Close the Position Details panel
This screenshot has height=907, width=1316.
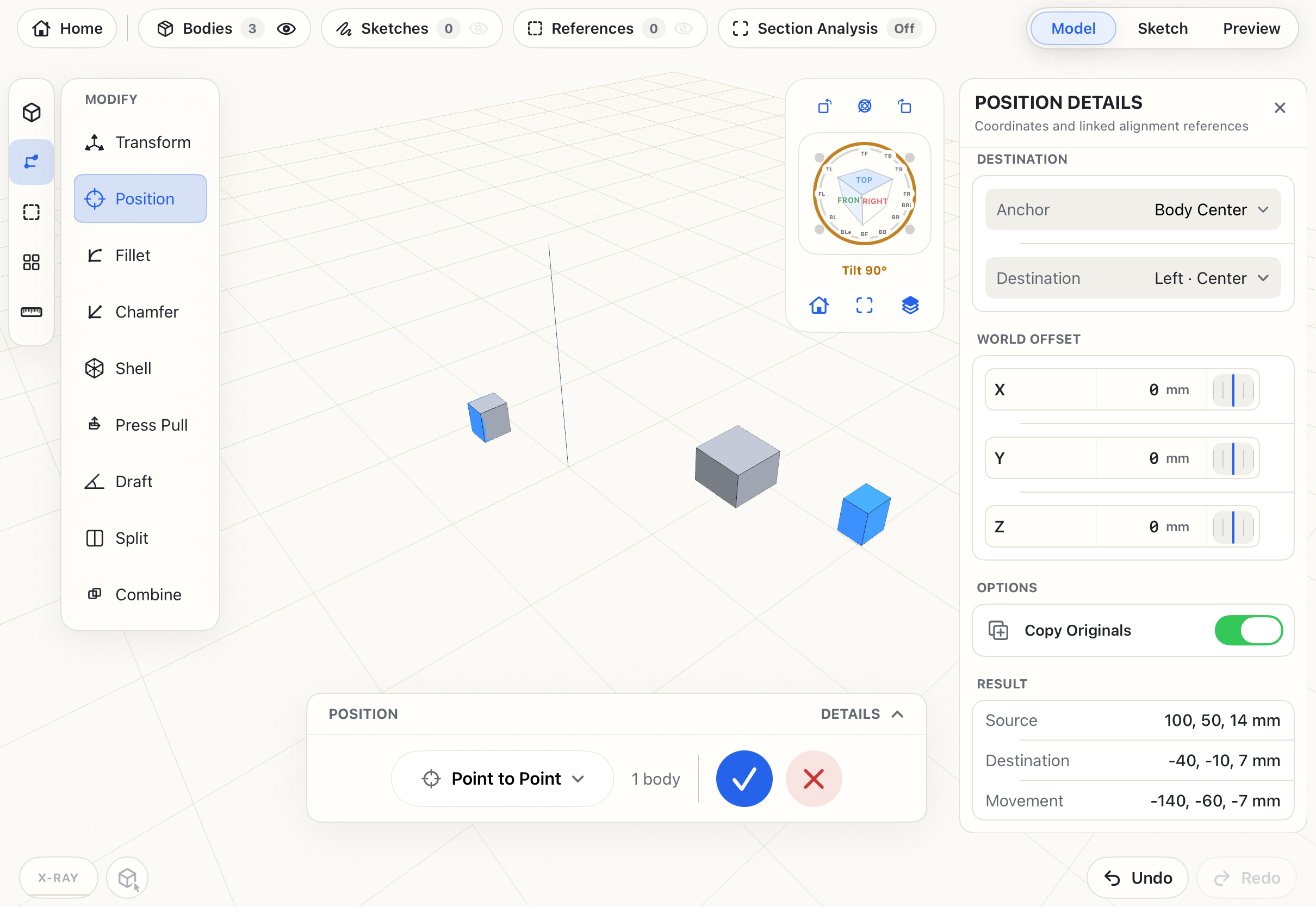[1280, 108]
